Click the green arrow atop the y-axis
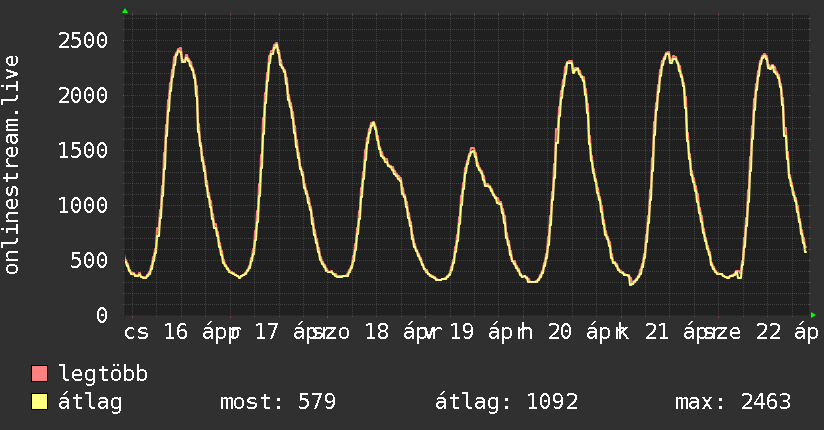 coord(125,11)
